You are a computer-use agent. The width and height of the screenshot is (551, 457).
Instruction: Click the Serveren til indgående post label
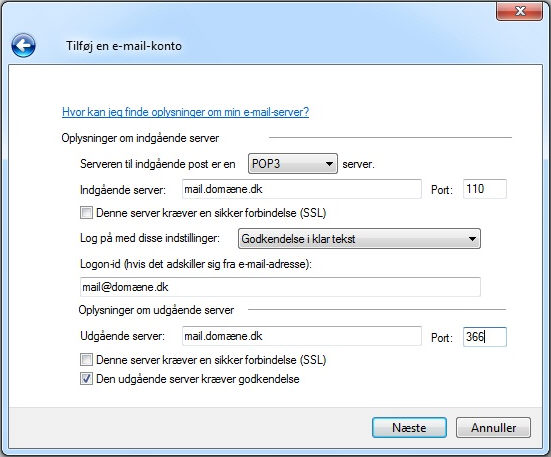[x=157, y=164]
